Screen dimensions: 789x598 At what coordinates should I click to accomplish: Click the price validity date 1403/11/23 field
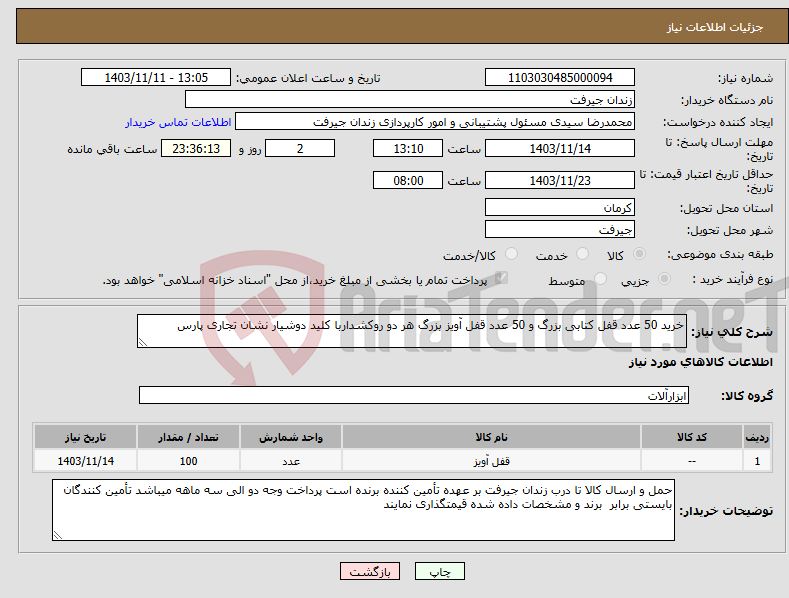pyautogui.click(x=560, y=180)
